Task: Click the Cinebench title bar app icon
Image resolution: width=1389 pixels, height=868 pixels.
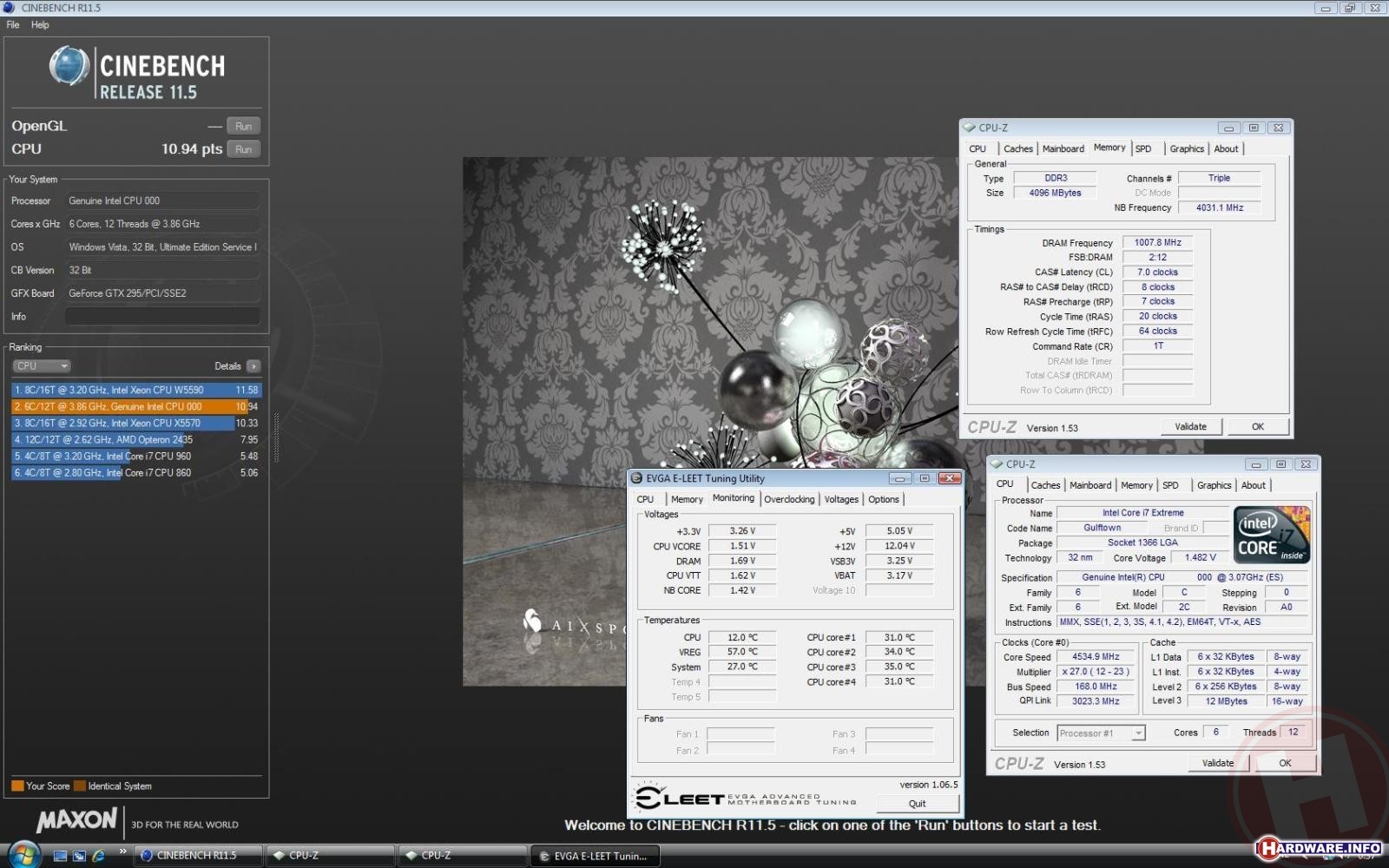Action: coord(10,7)
